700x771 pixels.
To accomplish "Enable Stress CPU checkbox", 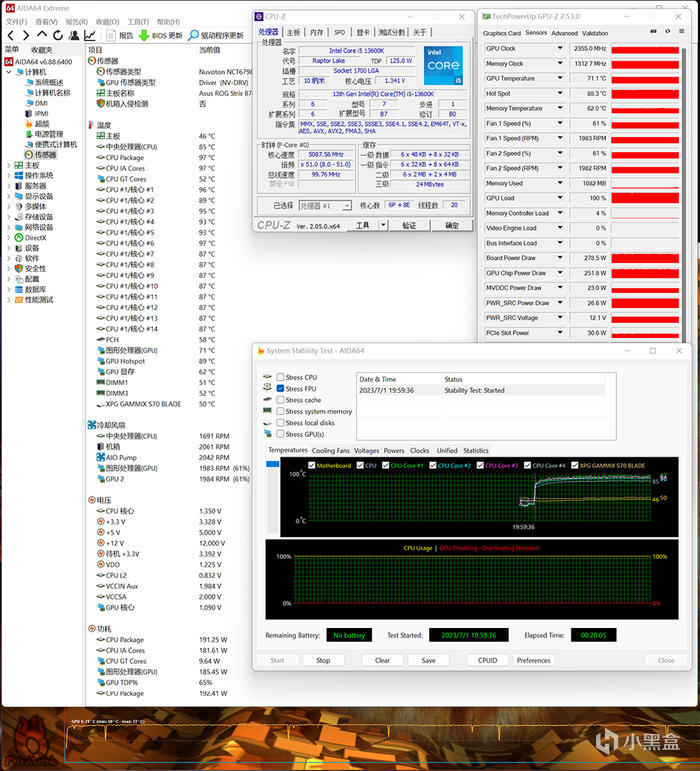I will 280,377.
